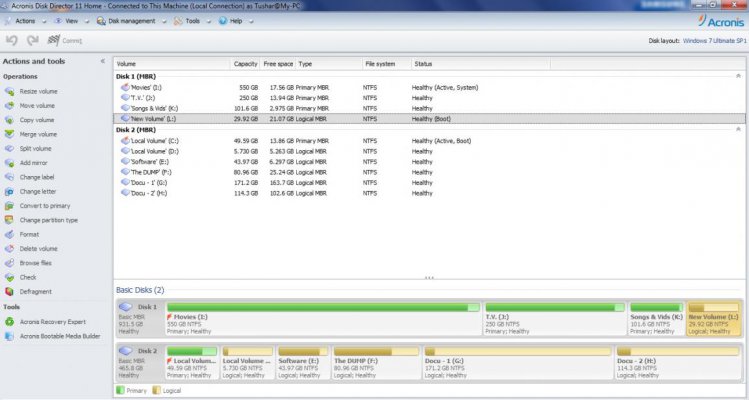The width and height of the screenshot is (749, 400).
Task: Click the Split volume icon
Action: pyautogui.click(x=9, y=149)
